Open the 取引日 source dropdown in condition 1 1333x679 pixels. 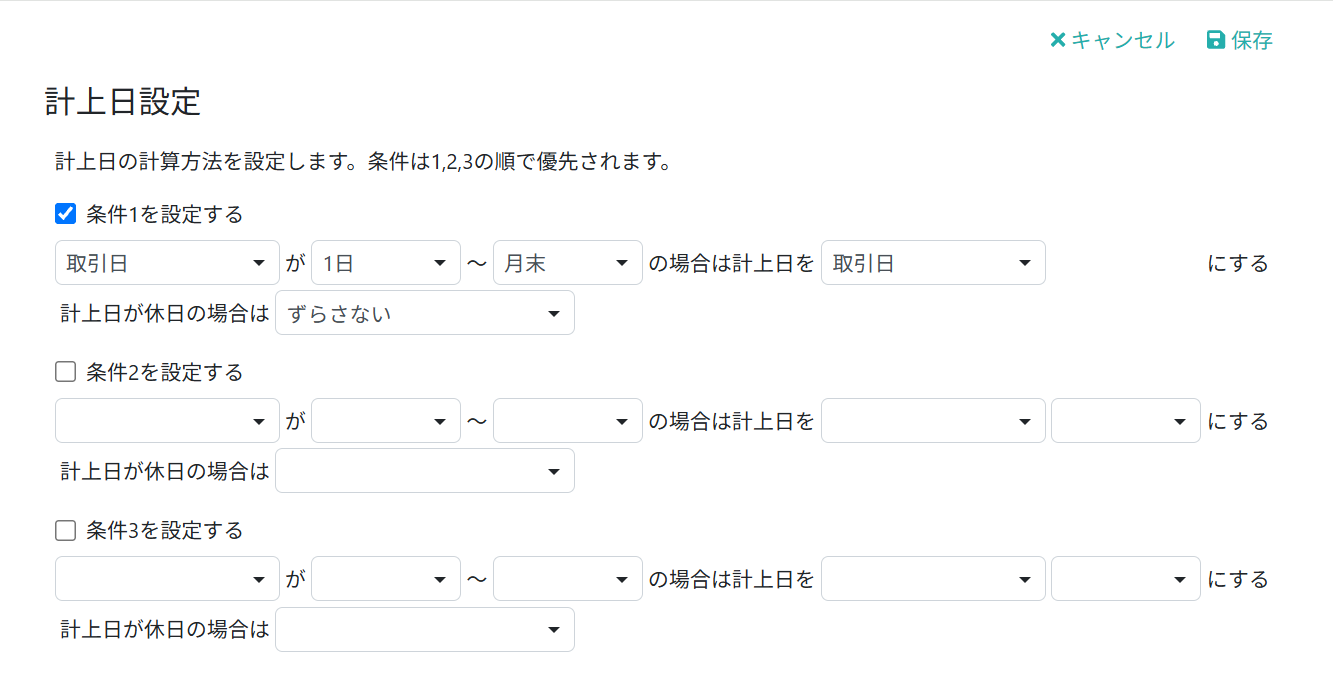pos(167,263)
